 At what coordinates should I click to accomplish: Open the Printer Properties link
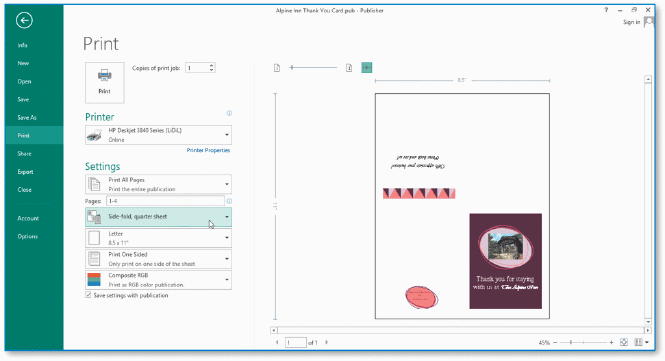(x=208, y=150)
